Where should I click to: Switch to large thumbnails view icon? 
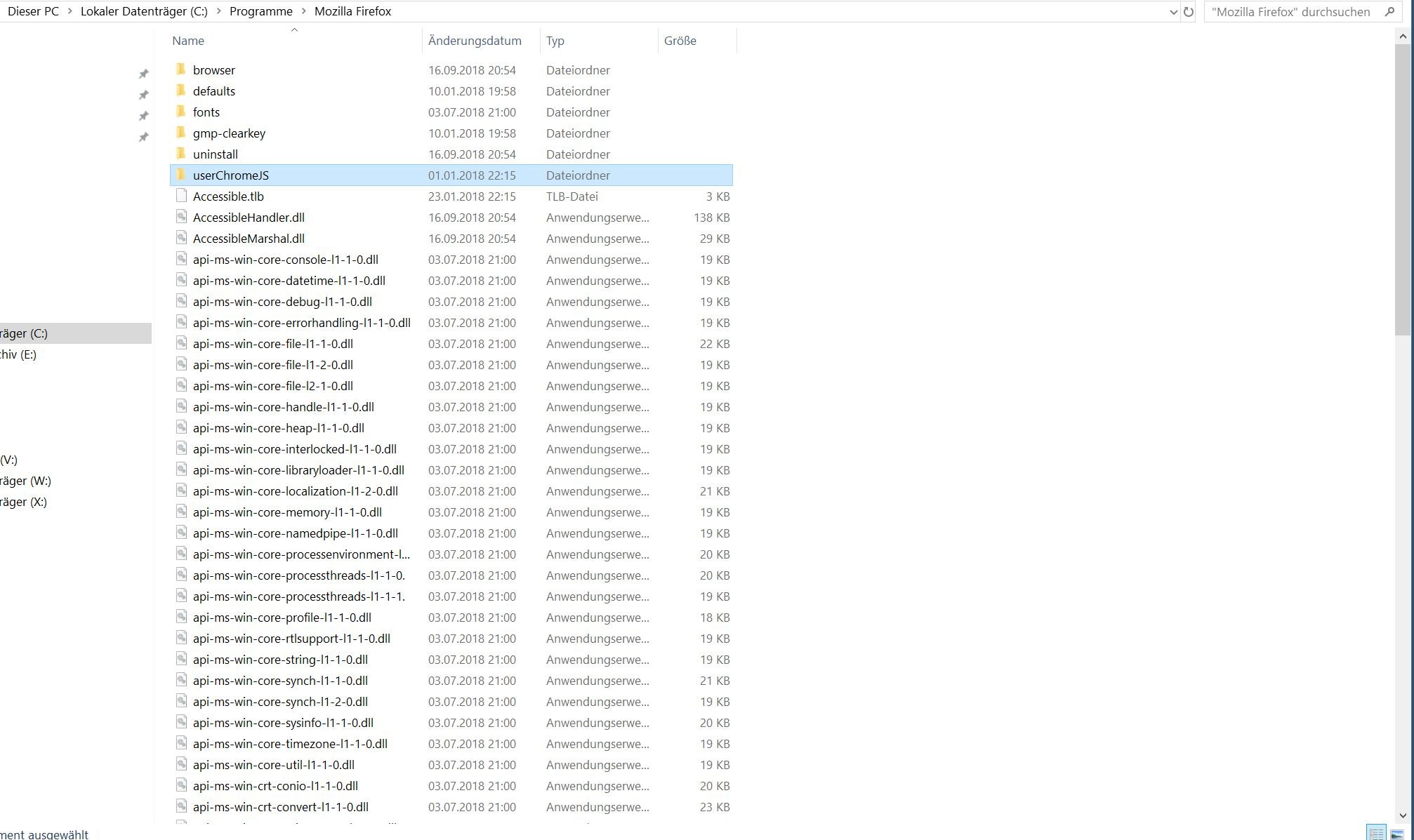click(1397, 833)
